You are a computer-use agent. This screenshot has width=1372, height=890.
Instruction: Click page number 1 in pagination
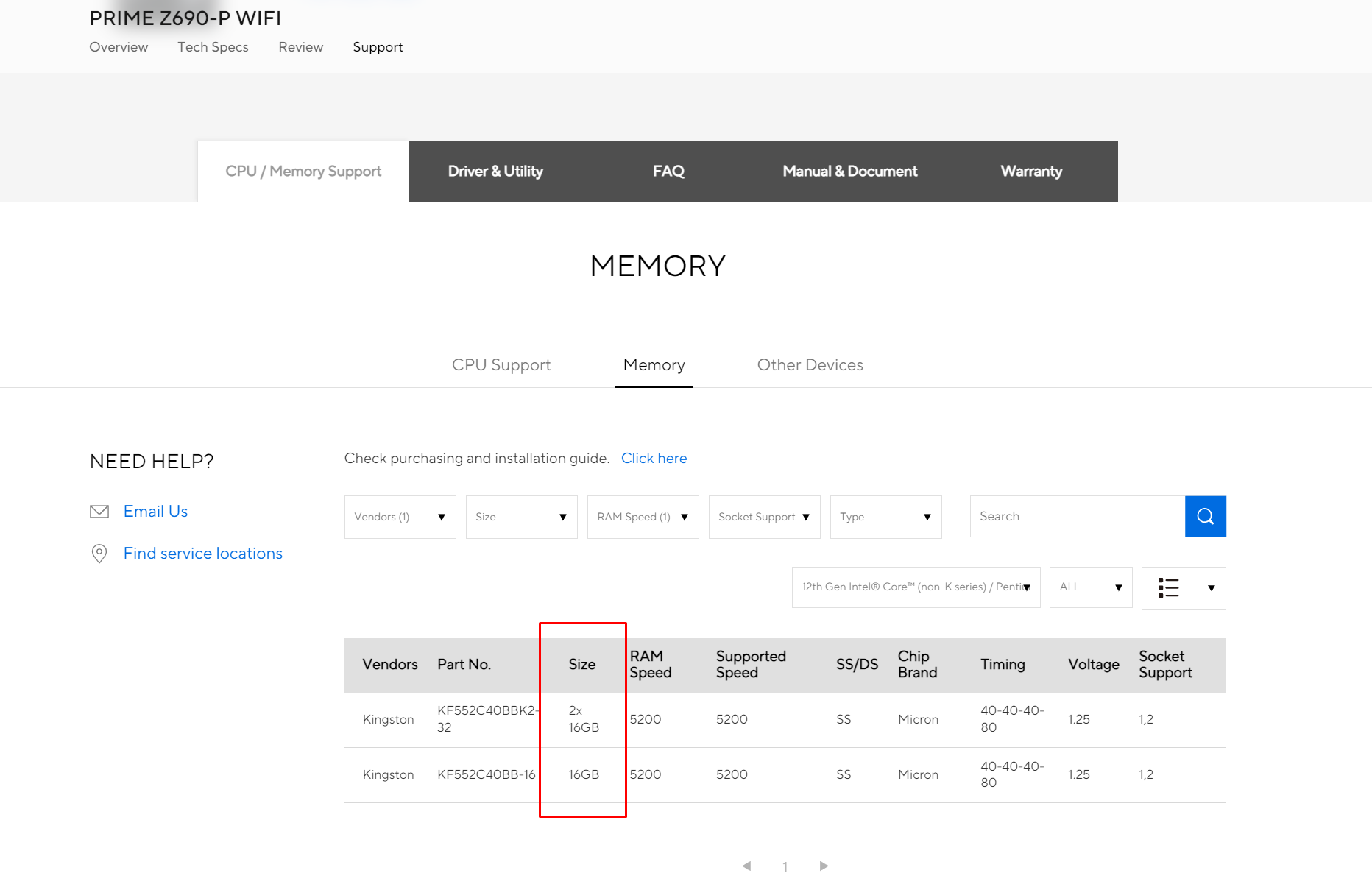click(785, 867)
